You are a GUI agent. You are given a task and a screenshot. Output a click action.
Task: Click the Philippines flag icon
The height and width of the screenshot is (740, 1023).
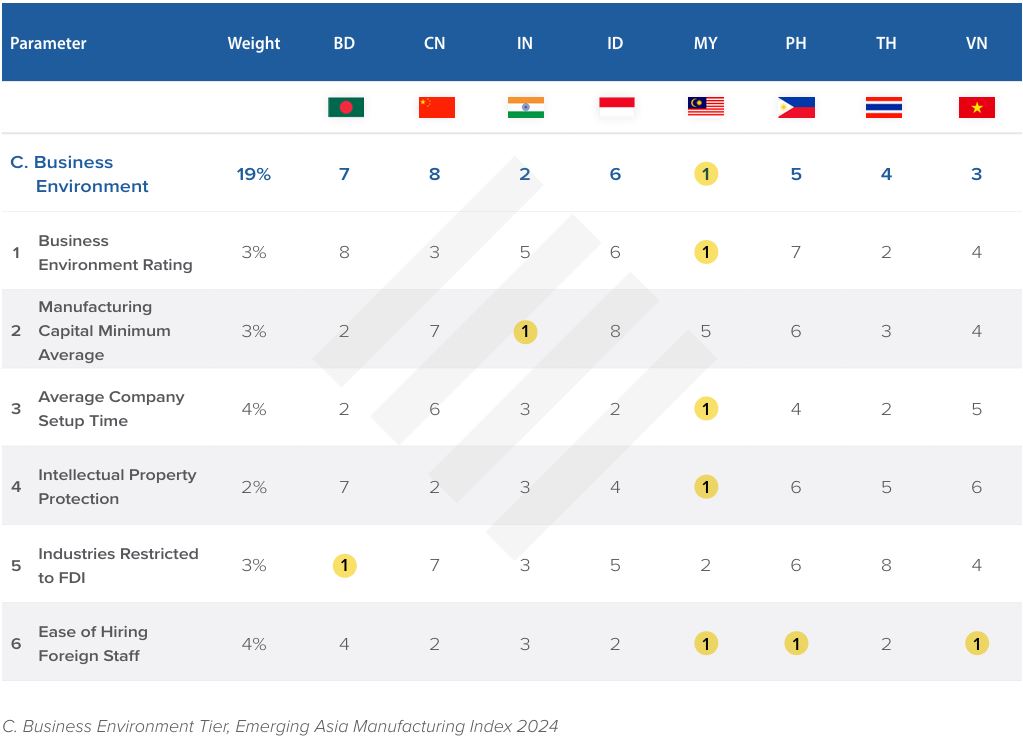pos(796,107)
